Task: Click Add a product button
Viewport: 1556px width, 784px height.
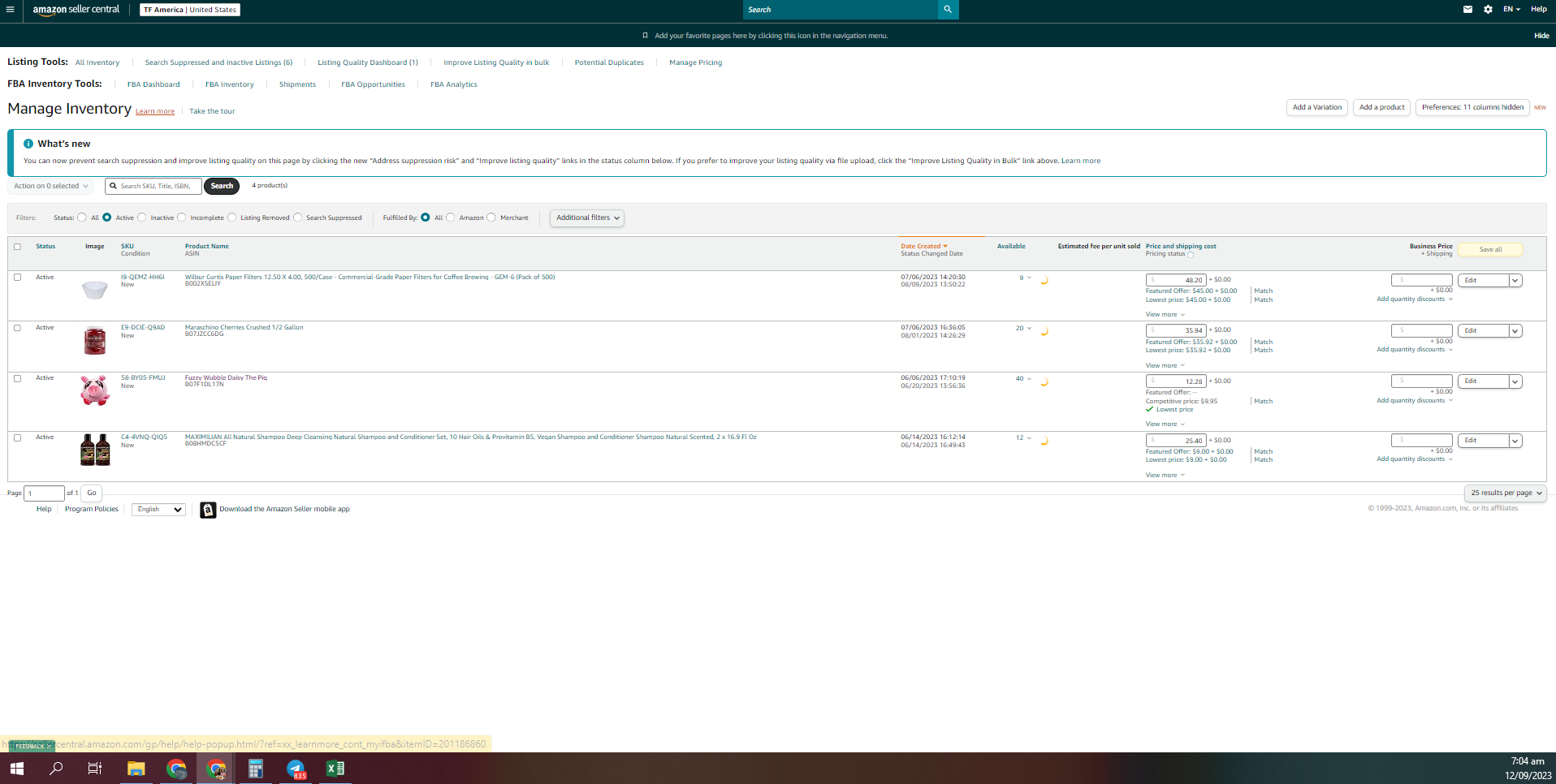Action: click(1382, 107)
